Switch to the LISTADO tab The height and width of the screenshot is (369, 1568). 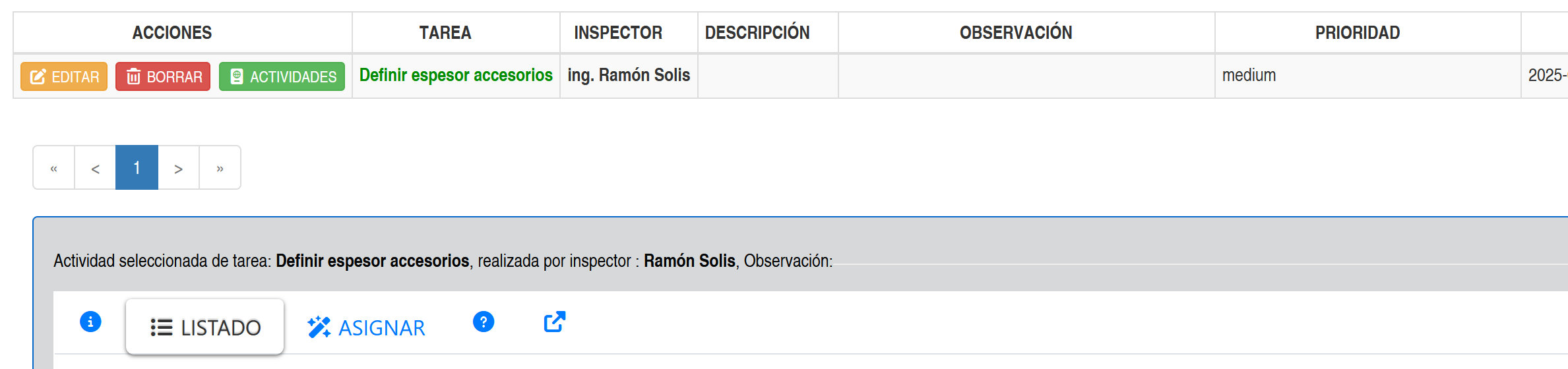[x=205, y=327]
